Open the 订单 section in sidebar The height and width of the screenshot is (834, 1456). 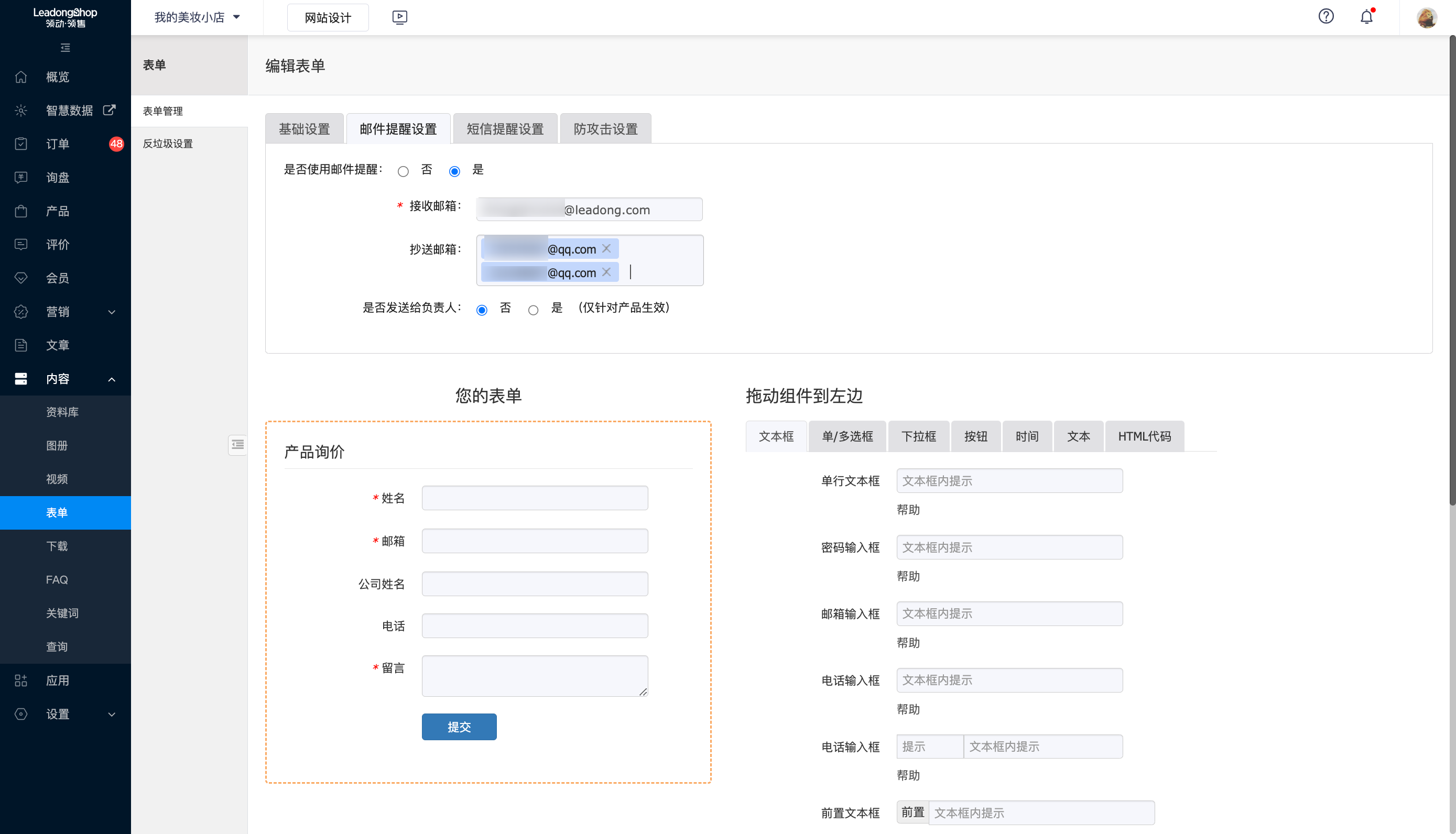[57, 144]
